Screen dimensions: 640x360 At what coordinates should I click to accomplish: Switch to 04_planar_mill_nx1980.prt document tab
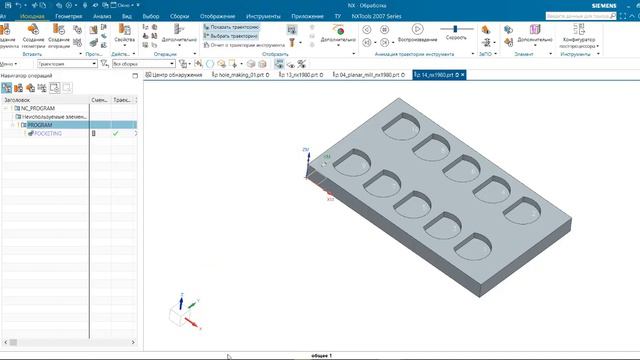[x=369, y=75]
